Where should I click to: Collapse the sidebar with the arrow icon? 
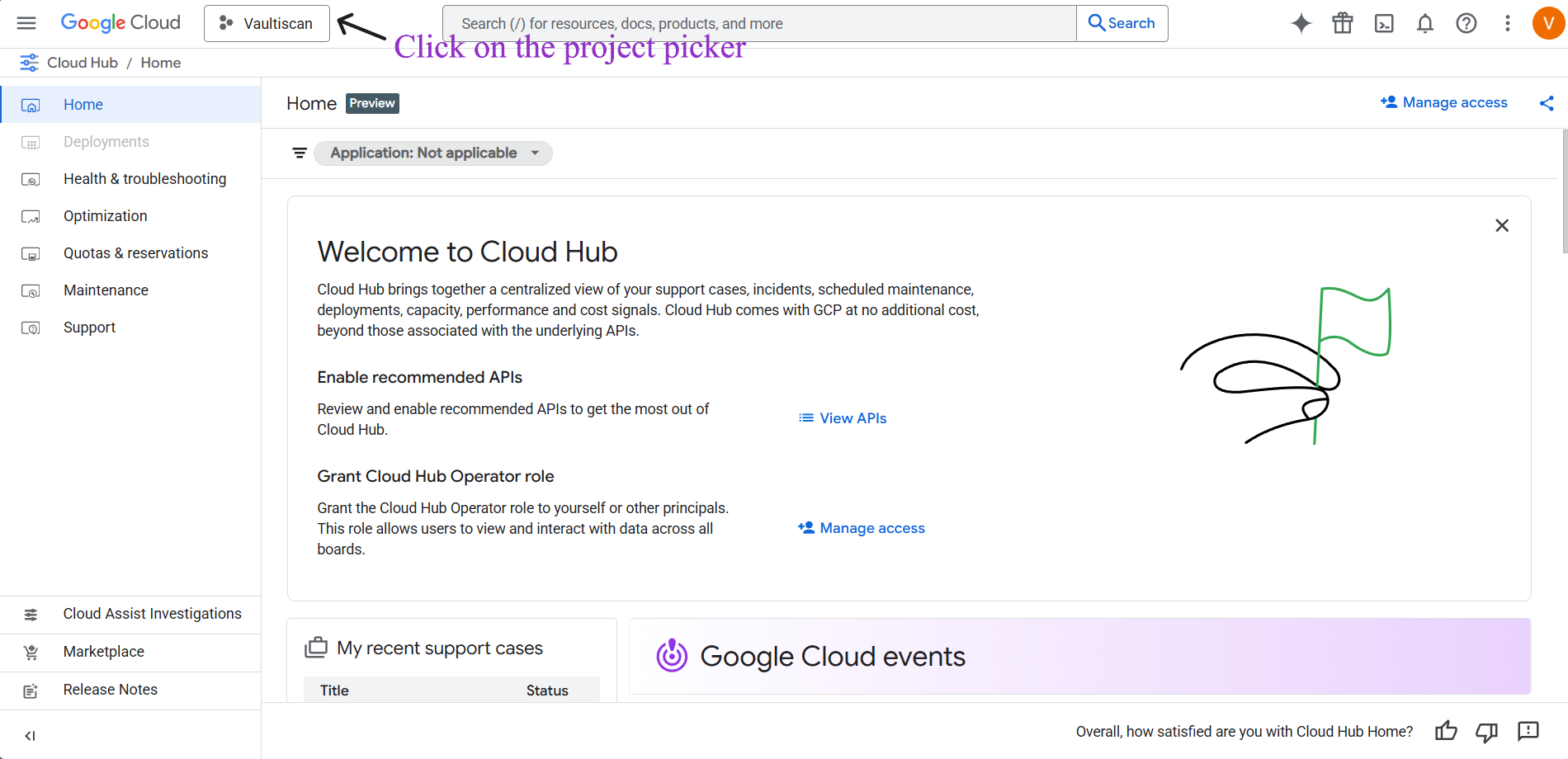[x=31, y=736]
